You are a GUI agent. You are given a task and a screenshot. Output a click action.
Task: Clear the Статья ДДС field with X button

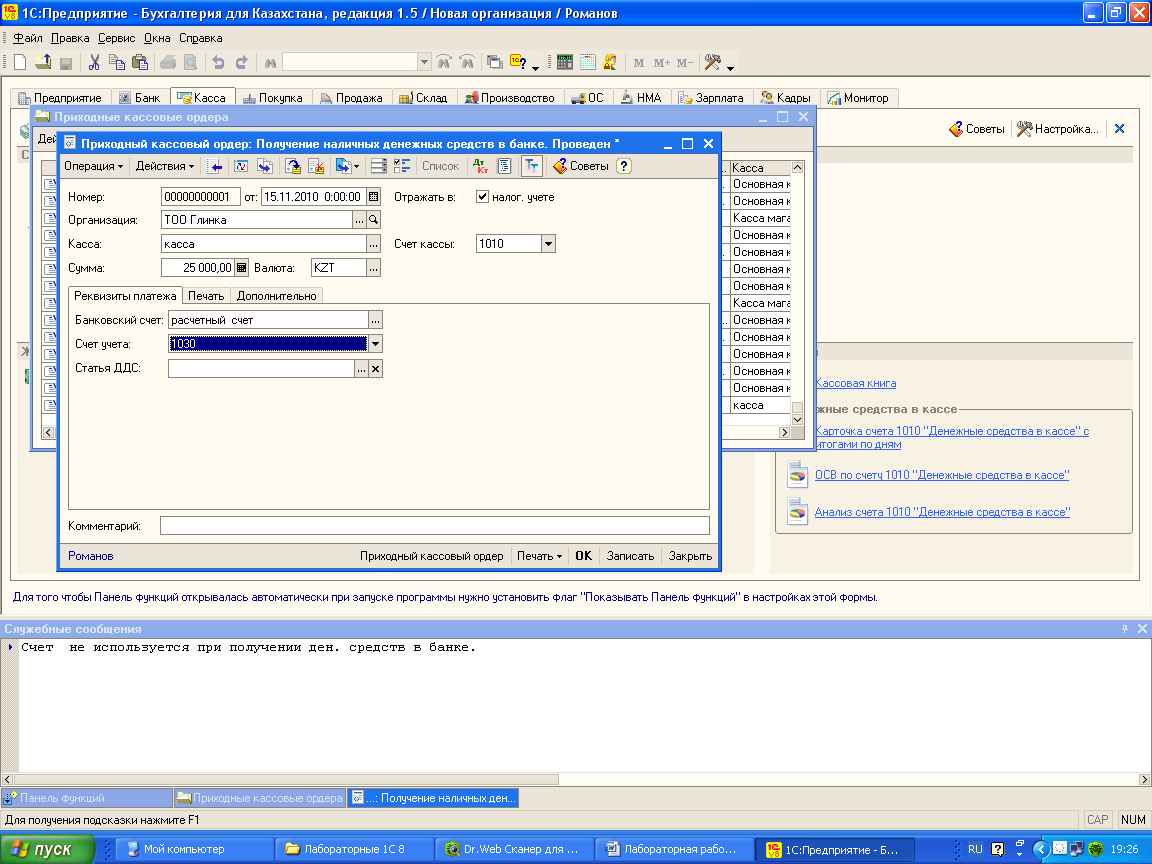375,369
